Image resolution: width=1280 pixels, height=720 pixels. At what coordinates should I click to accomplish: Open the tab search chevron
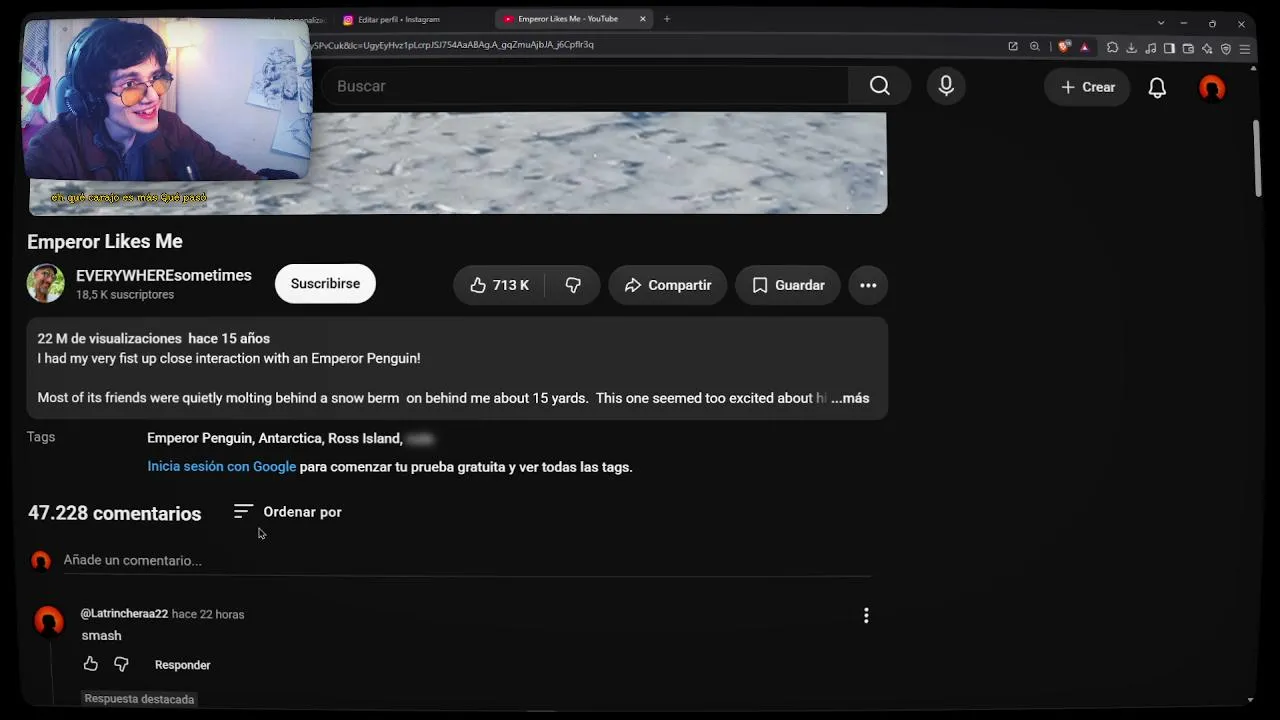pos(1161,23)
